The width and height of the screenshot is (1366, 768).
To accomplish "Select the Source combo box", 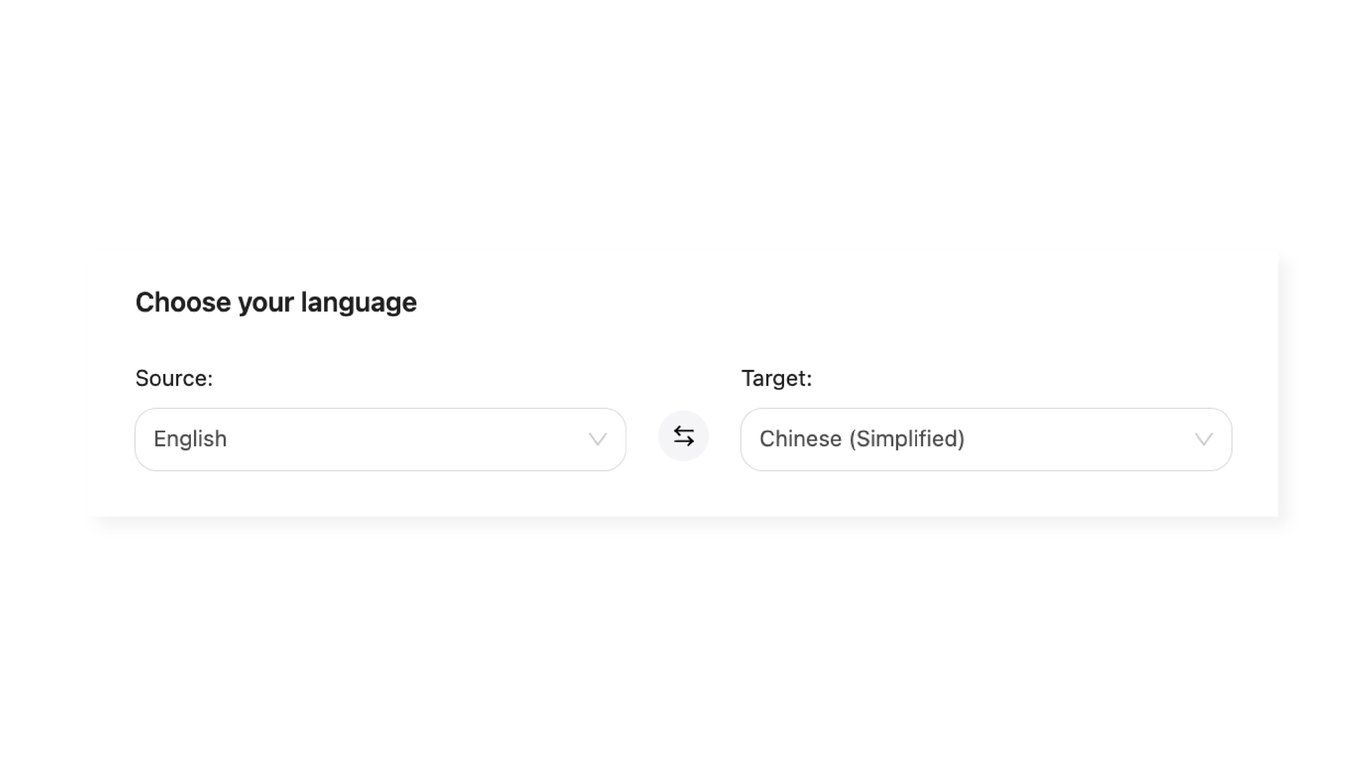I will (x=380, y=439).
